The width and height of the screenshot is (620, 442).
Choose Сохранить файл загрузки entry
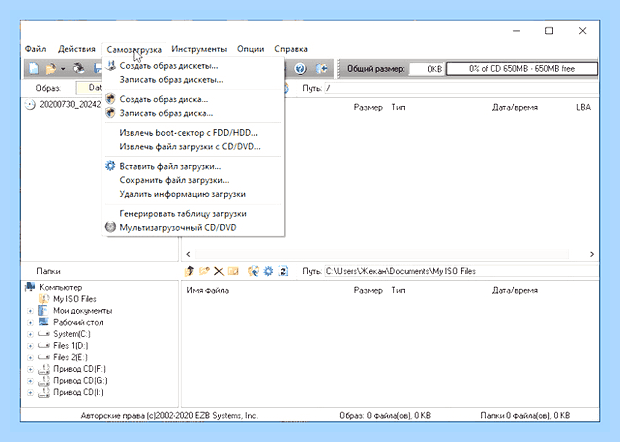(x=193, y=180)
